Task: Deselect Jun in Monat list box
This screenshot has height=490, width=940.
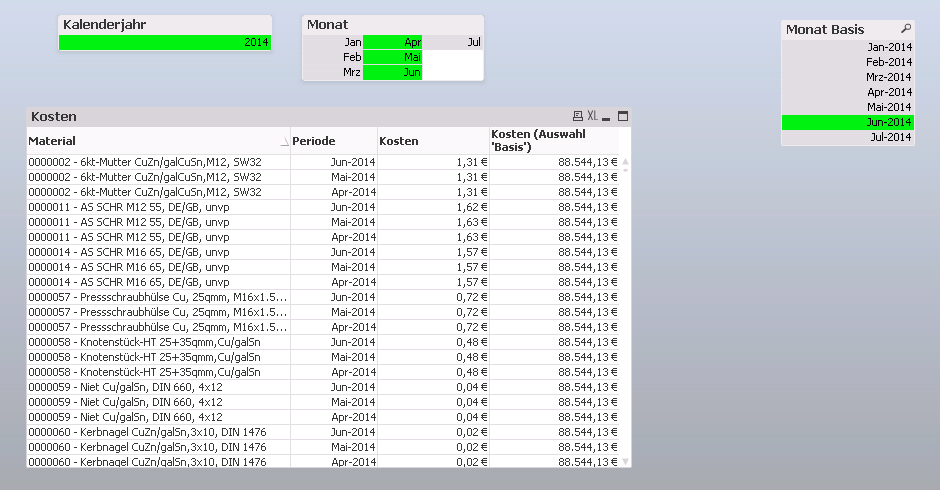Action: (x=393, y=72)
